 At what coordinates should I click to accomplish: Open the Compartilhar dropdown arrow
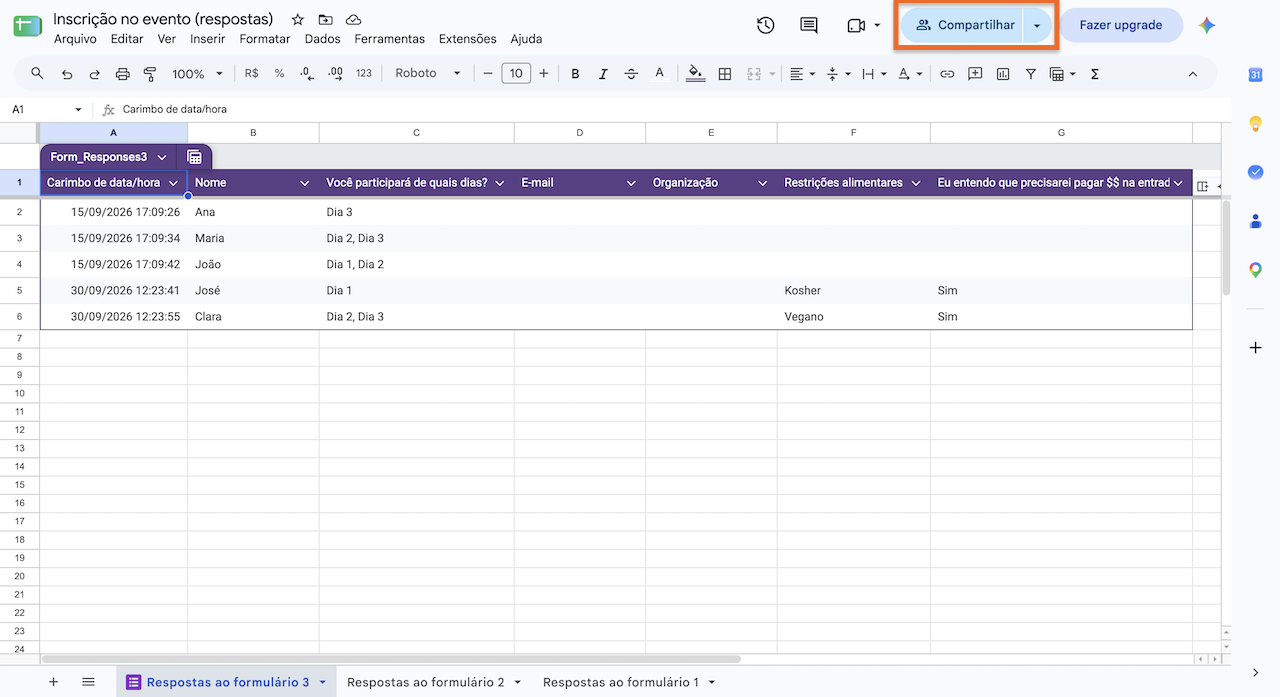pos(1037,25)
